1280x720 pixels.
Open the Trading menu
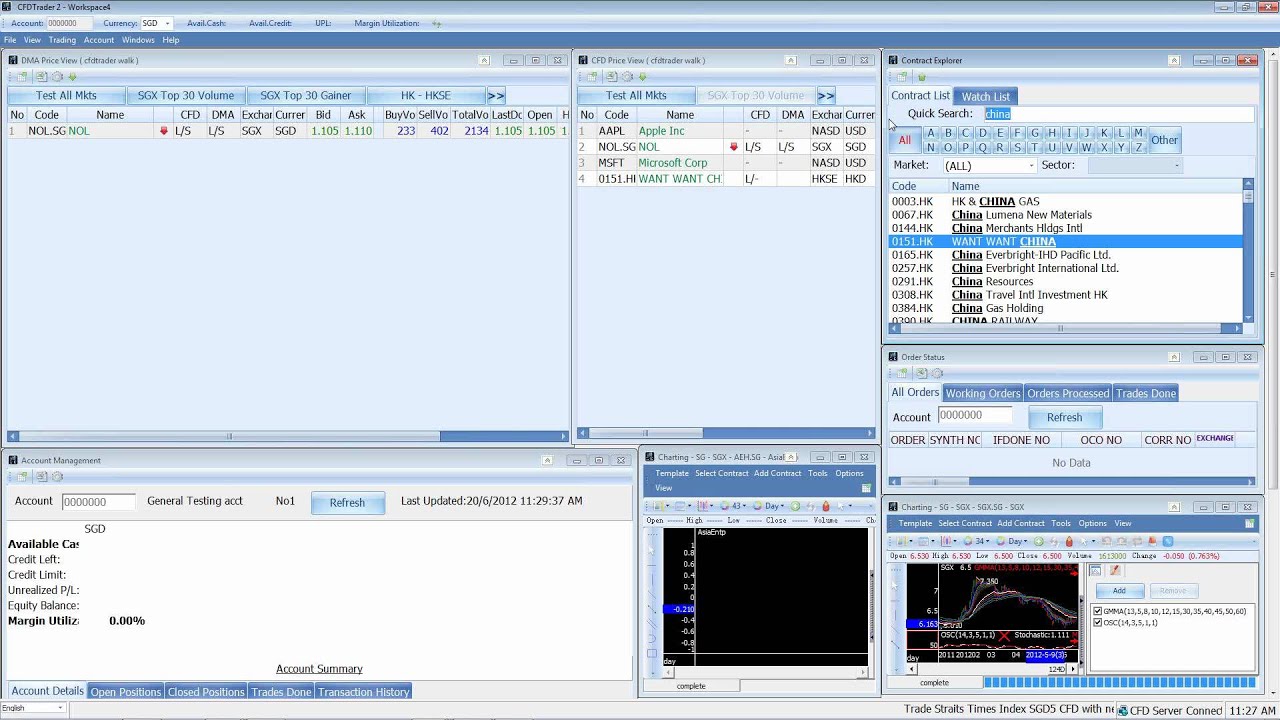(x=62, y=40)
